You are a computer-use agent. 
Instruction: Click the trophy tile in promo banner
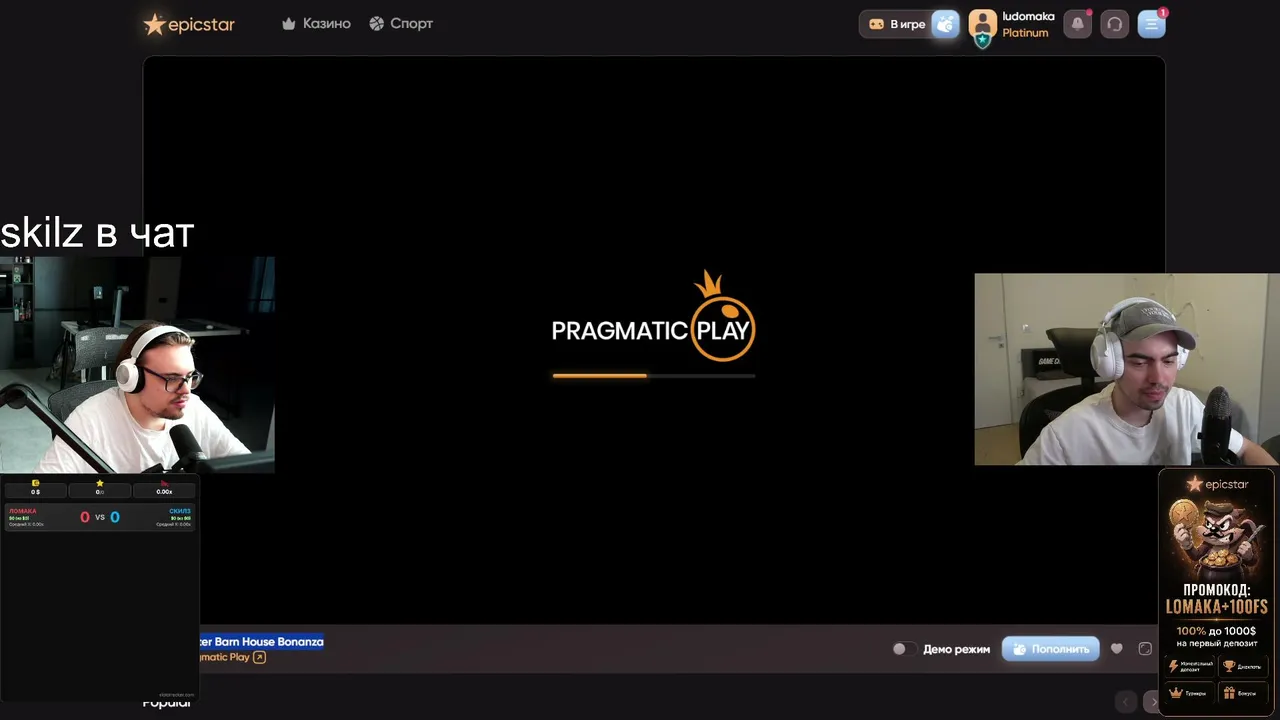tap(1243, 666)
